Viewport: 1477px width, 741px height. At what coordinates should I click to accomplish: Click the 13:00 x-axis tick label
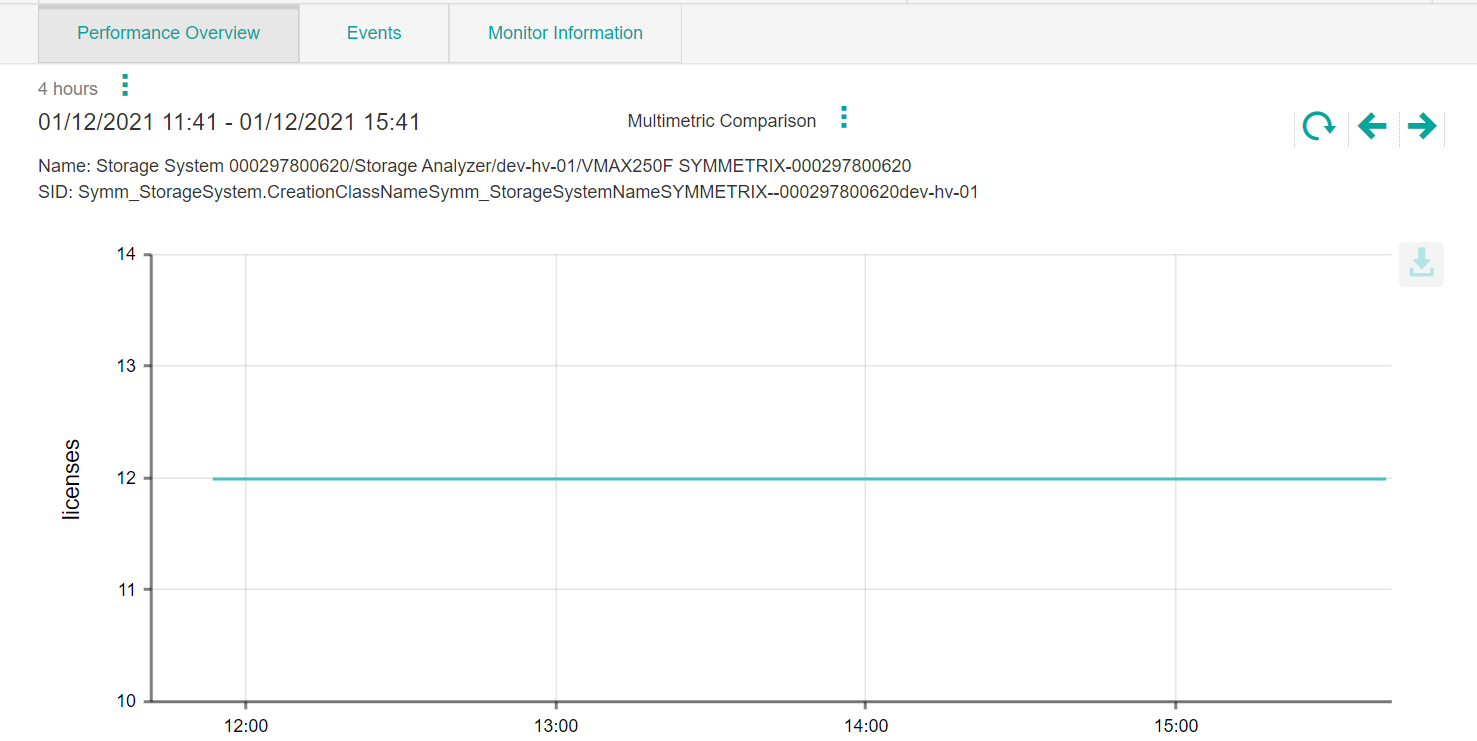pyautogui.click(x=556, y=726)
